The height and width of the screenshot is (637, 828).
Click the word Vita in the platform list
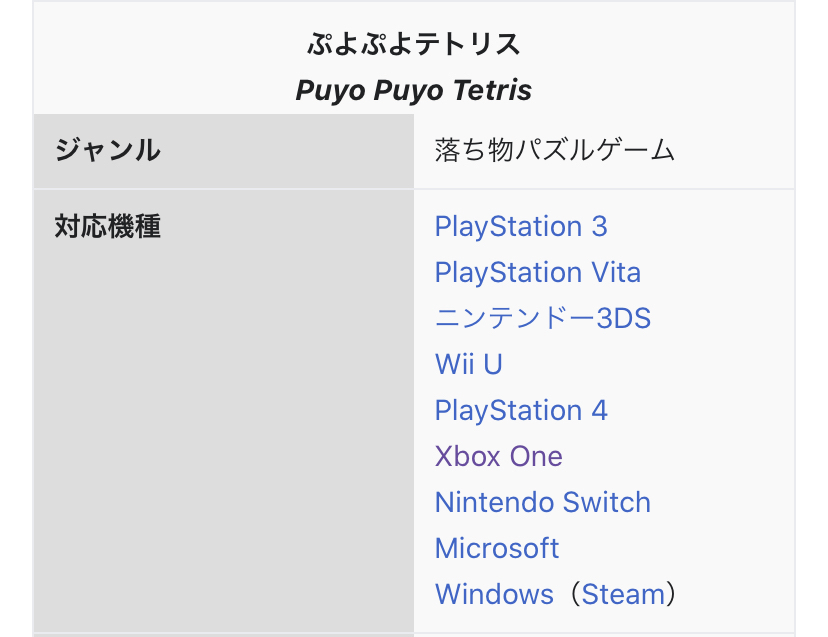click(616, 273)
